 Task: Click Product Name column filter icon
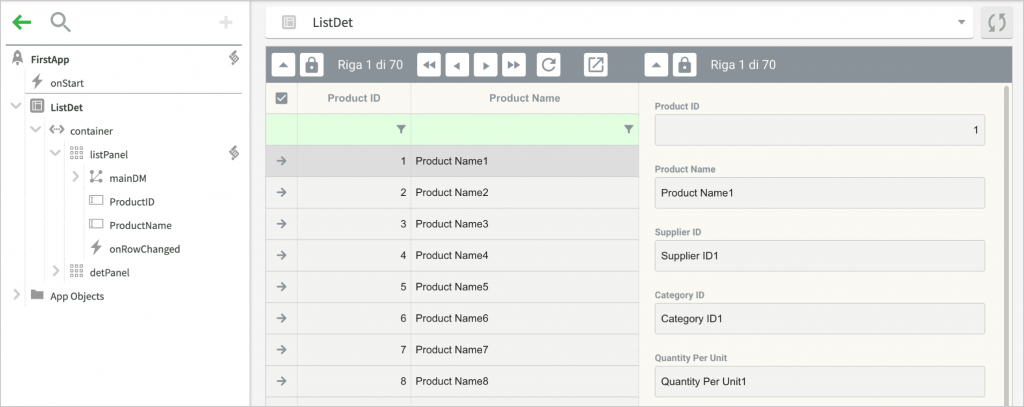[628, 129]
